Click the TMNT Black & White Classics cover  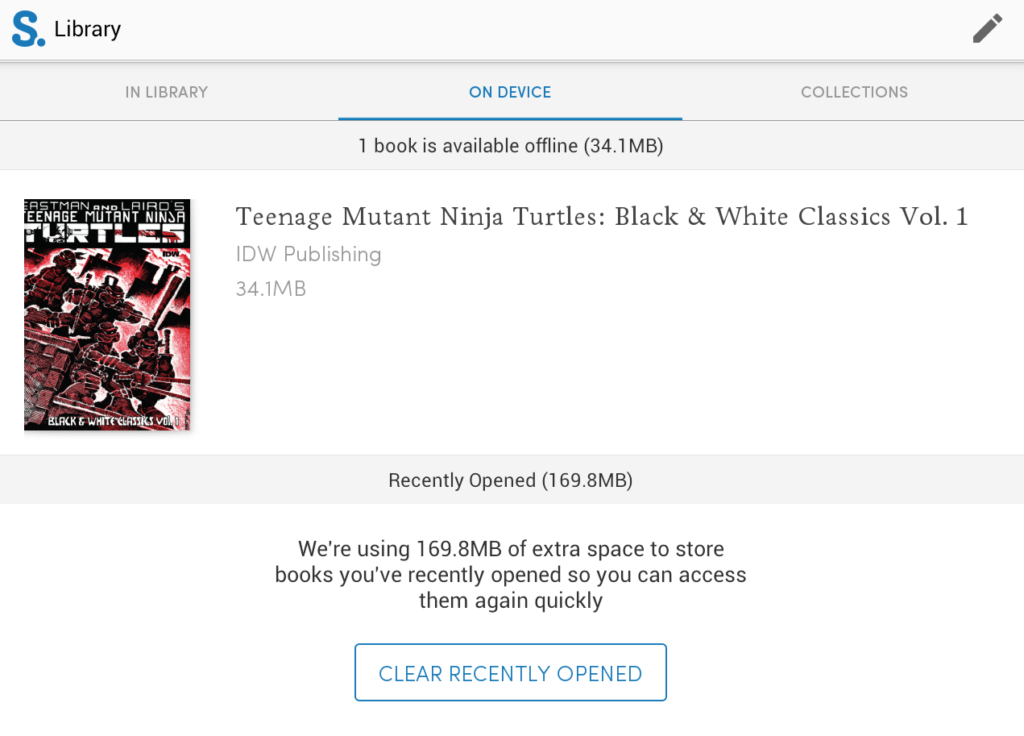(x=107, y=314)
